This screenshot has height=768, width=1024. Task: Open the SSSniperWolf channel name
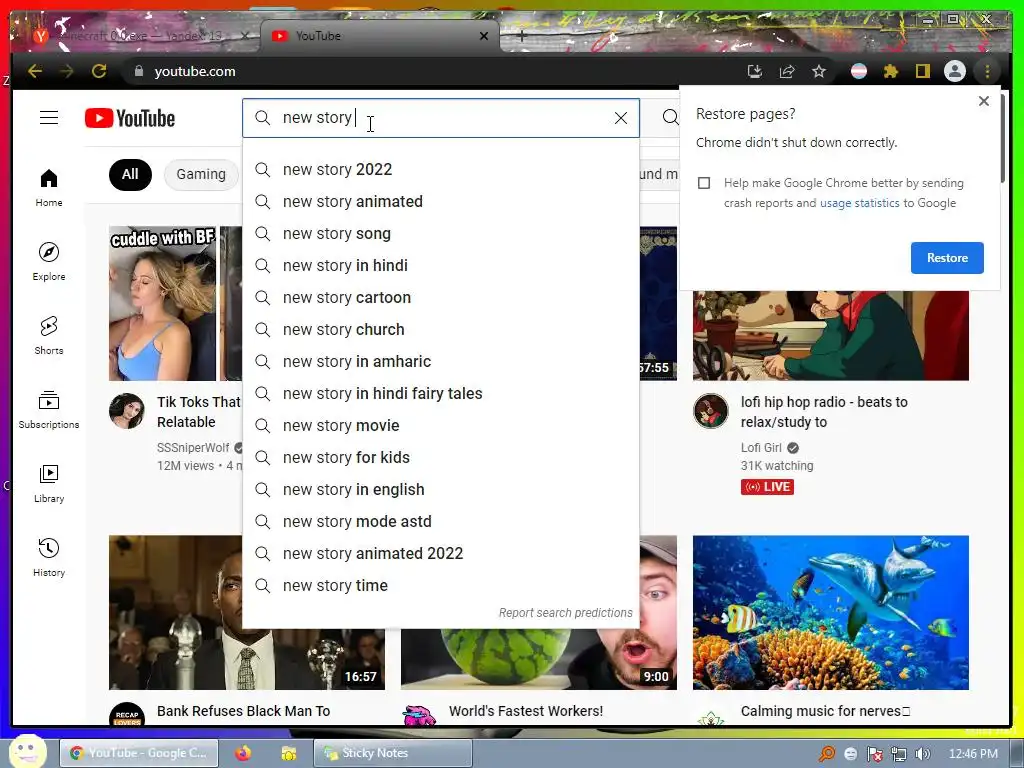point(193,447)
